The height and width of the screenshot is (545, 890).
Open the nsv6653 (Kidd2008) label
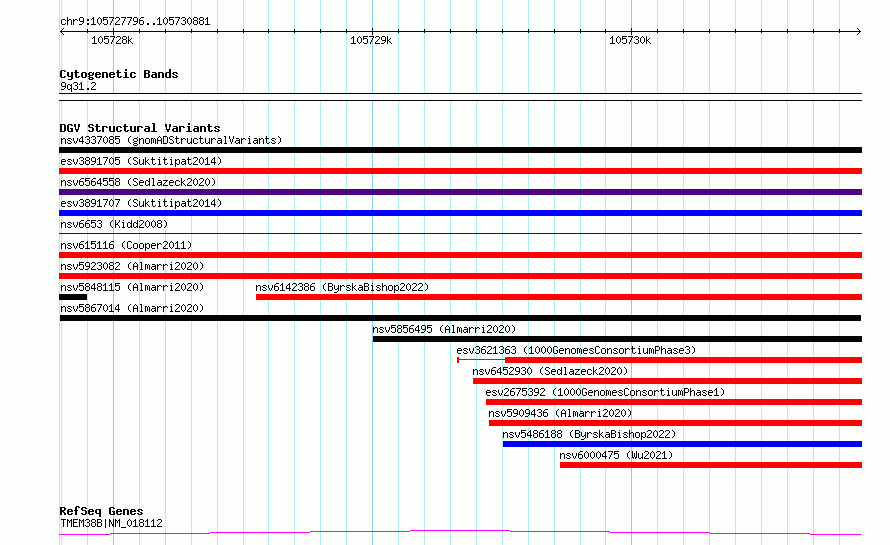[114, 224]
